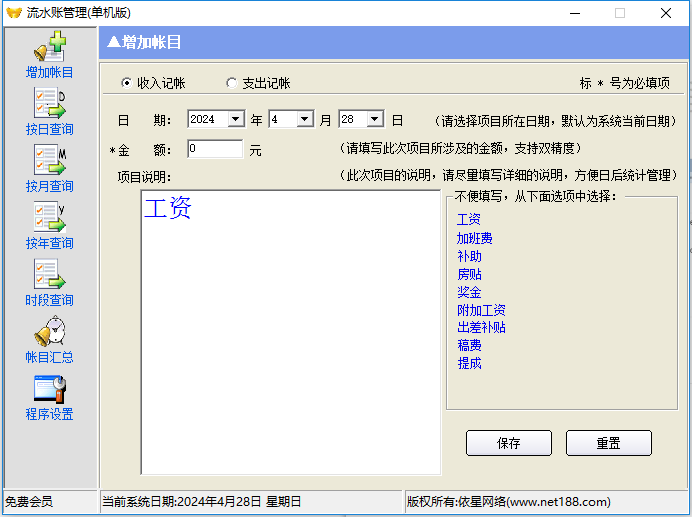Choose 加班费 from the preset list

[x=475, y=238]
